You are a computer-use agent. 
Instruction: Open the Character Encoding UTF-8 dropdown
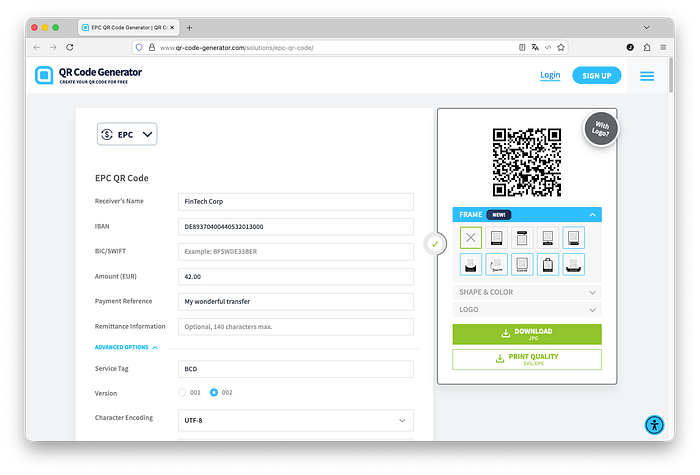[x=296, y=421]
